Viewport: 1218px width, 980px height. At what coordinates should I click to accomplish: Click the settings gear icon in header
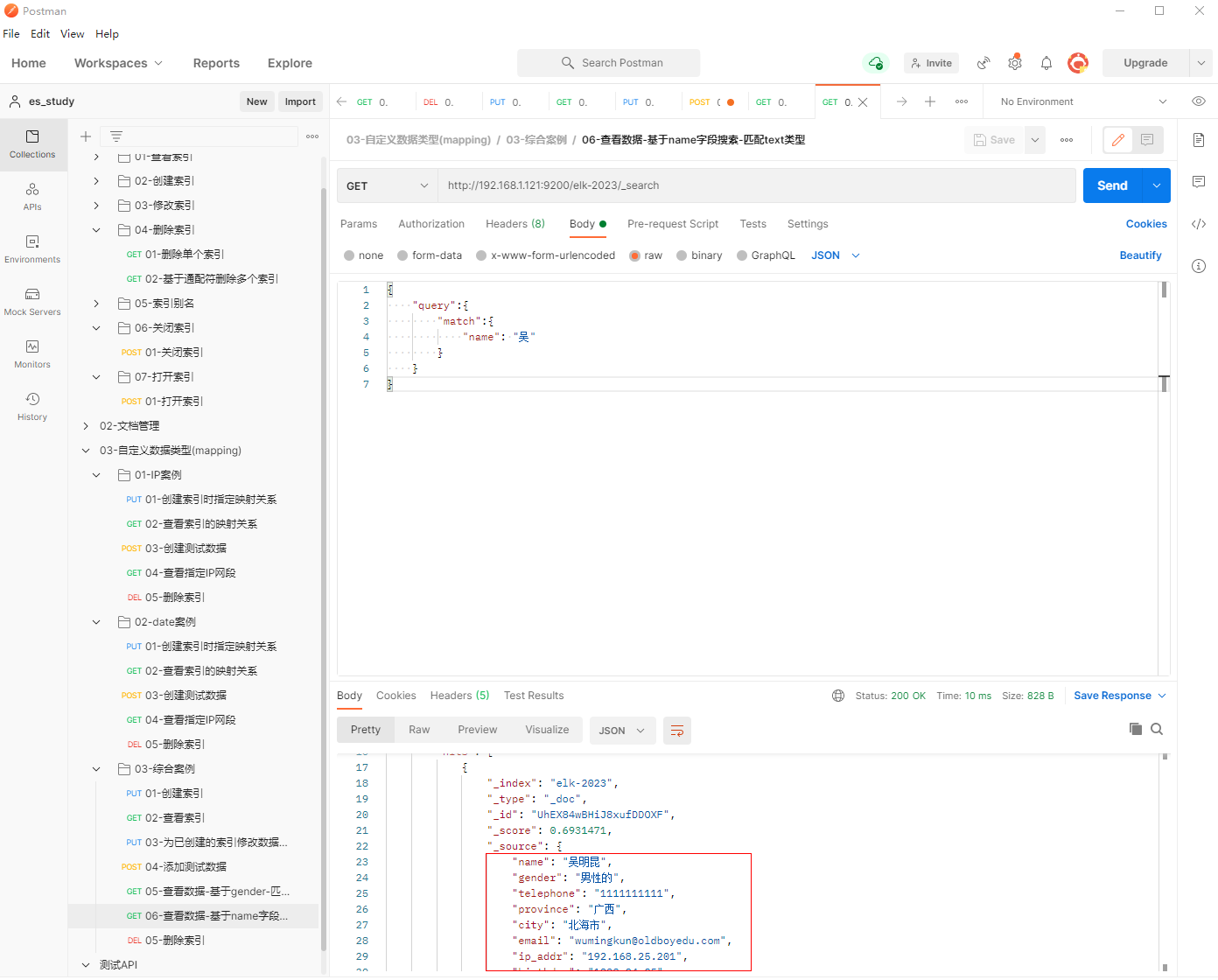(1015, 63)
